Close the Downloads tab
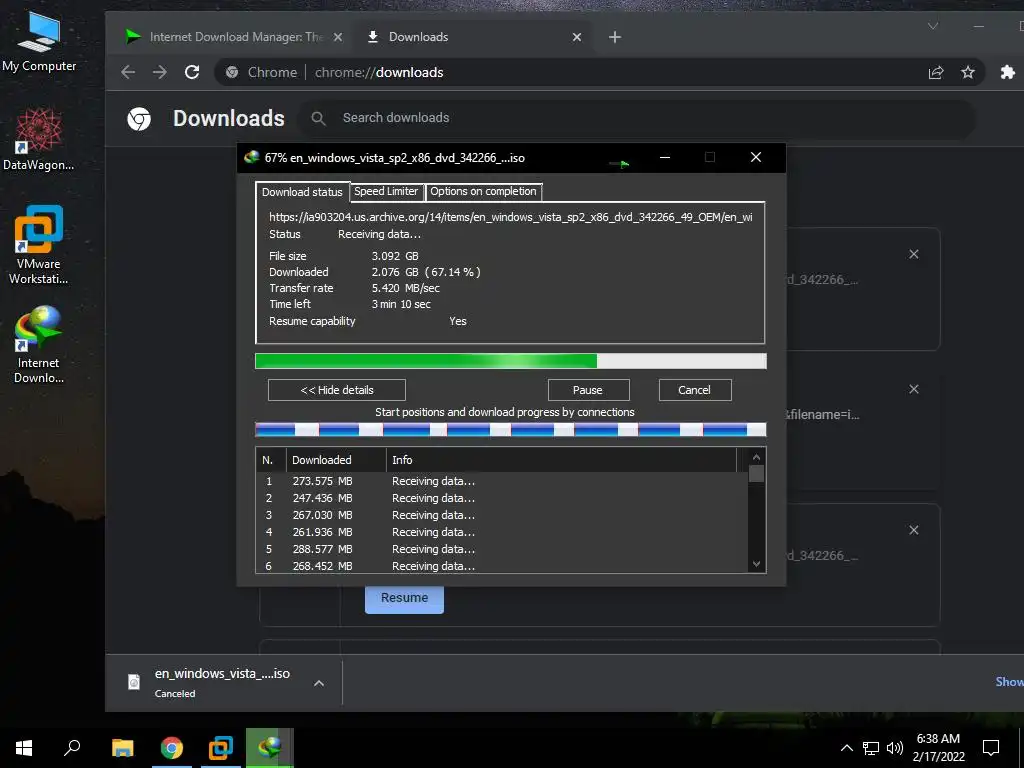The image size is (1024, 768). click(577, 37)
